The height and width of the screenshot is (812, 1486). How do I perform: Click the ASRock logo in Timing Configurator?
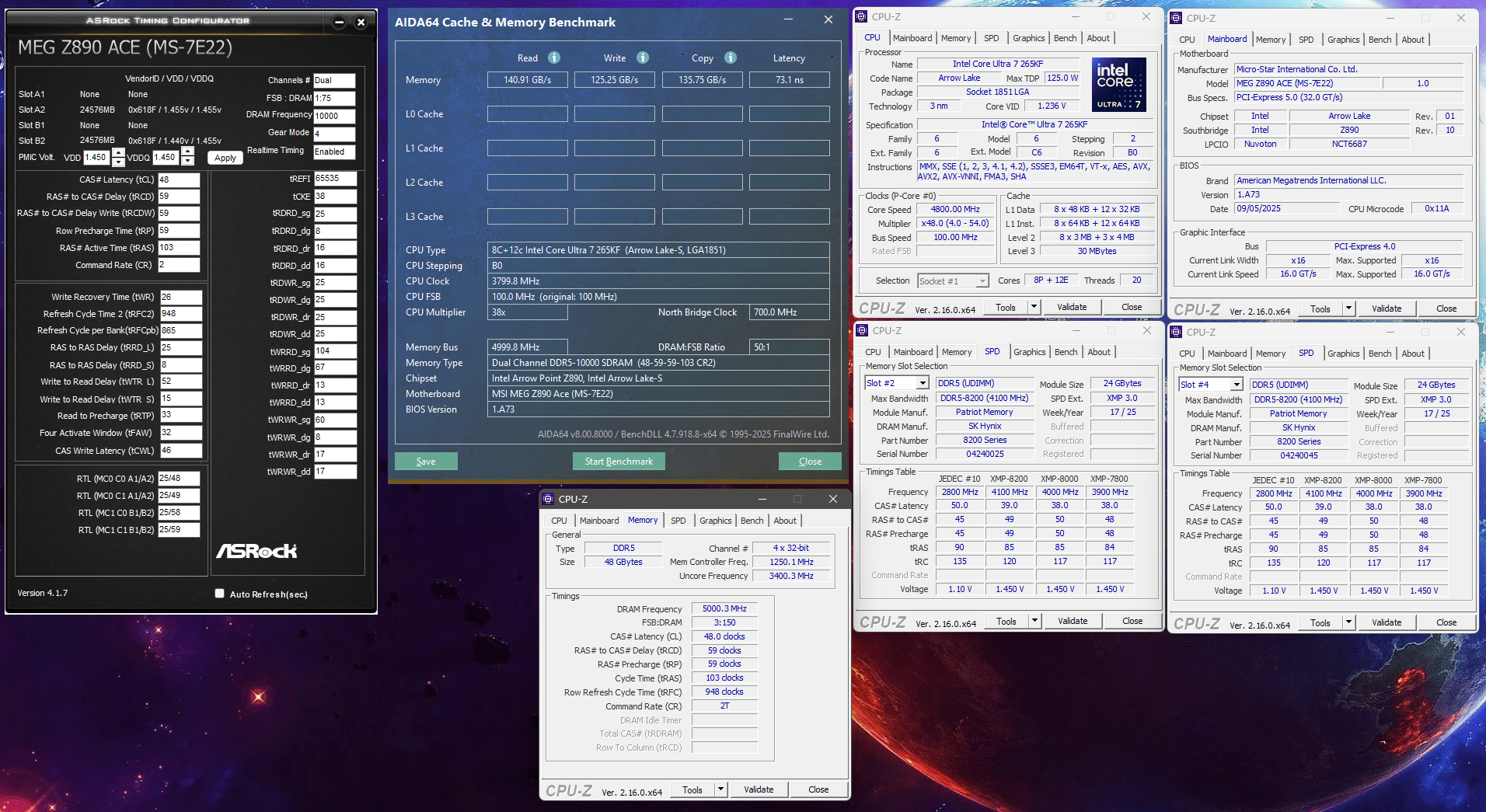click(256, 551)
